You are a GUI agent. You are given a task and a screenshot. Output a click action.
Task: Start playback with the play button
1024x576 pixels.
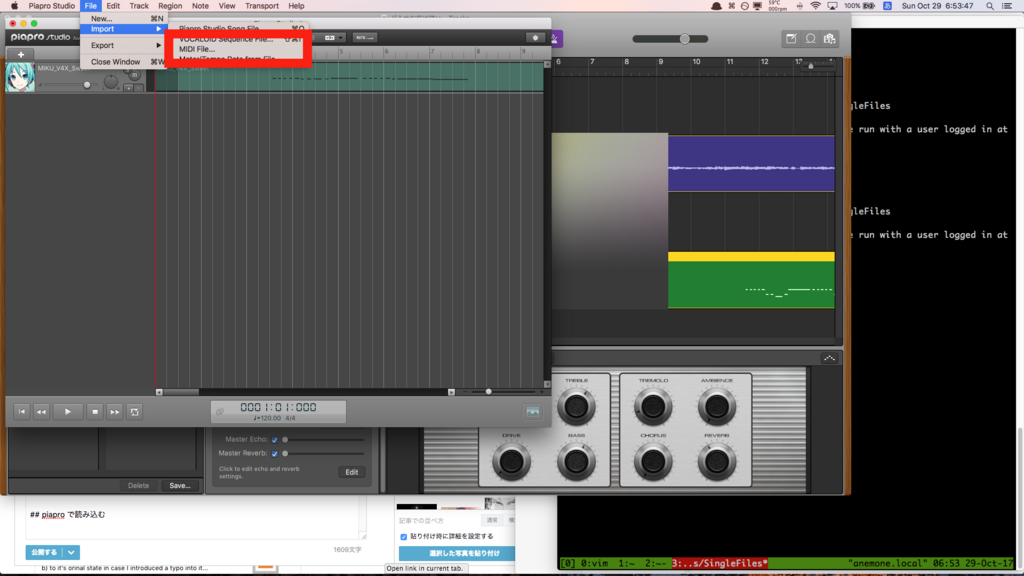[67, 412]
